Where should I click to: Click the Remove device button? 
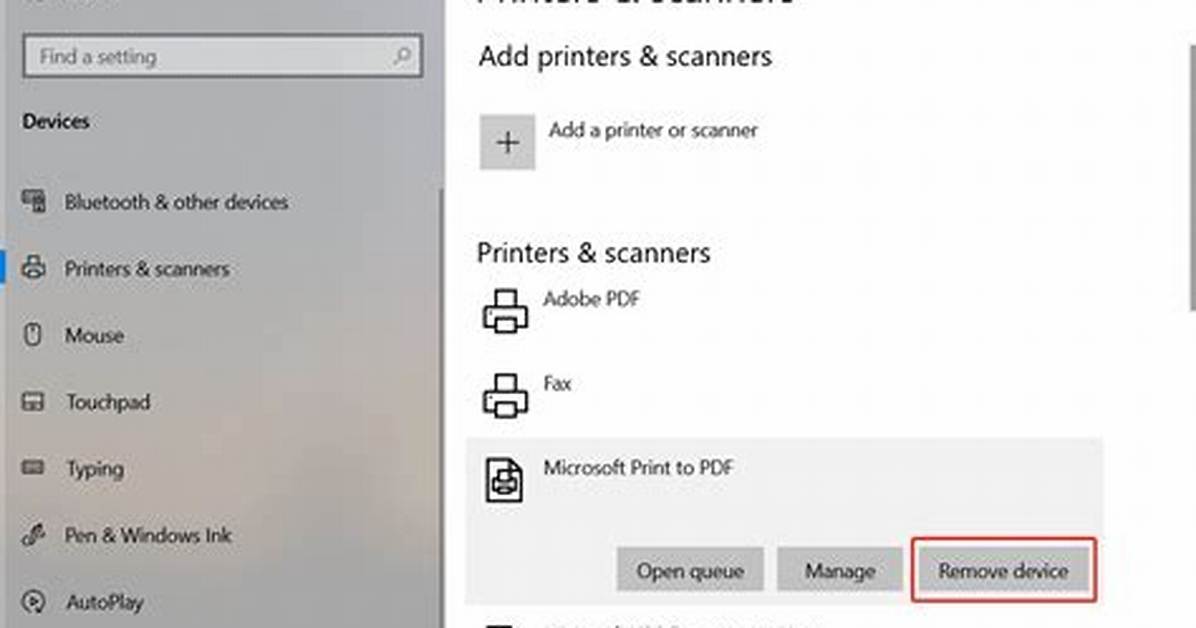coord(1004,570)
